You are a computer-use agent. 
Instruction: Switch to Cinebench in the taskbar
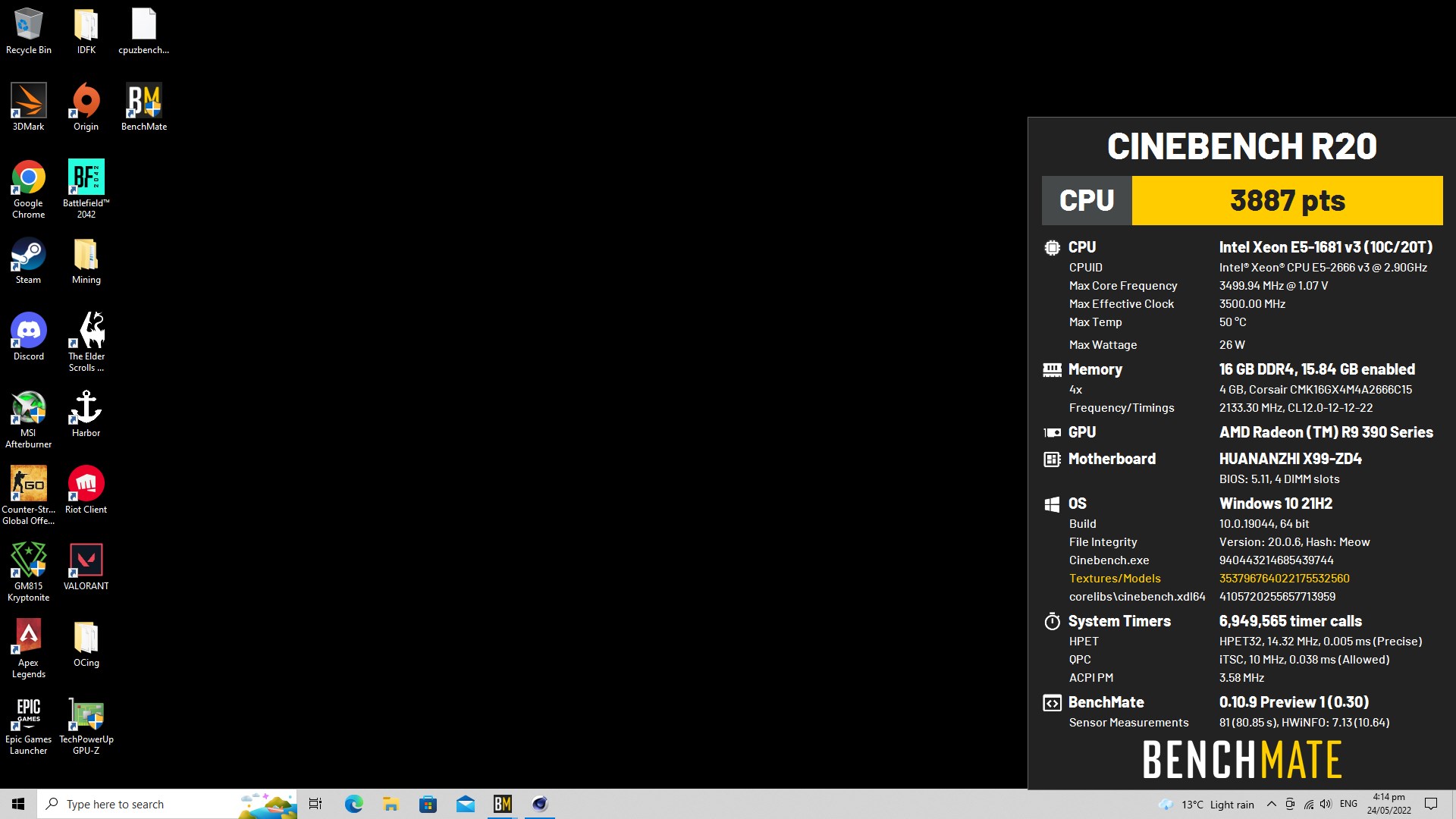540,804
